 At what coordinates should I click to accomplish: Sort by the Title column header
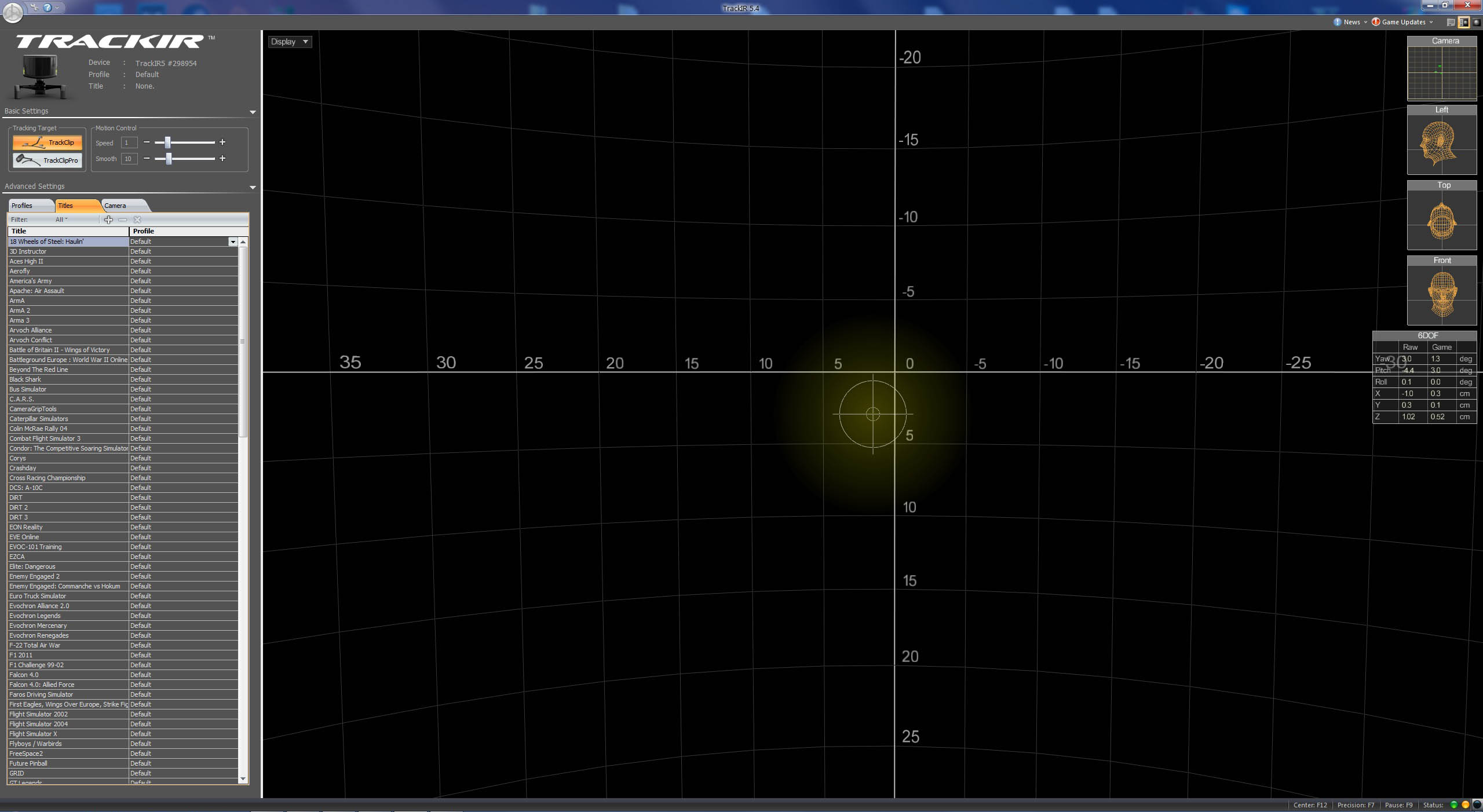tap(68, 231)
